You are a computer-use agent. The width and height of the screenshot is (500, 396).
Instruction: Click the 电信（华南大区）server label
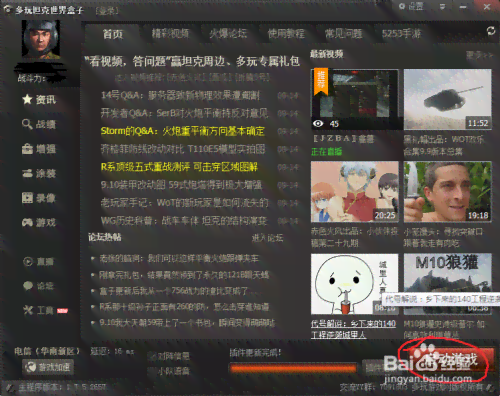(47, 351)
